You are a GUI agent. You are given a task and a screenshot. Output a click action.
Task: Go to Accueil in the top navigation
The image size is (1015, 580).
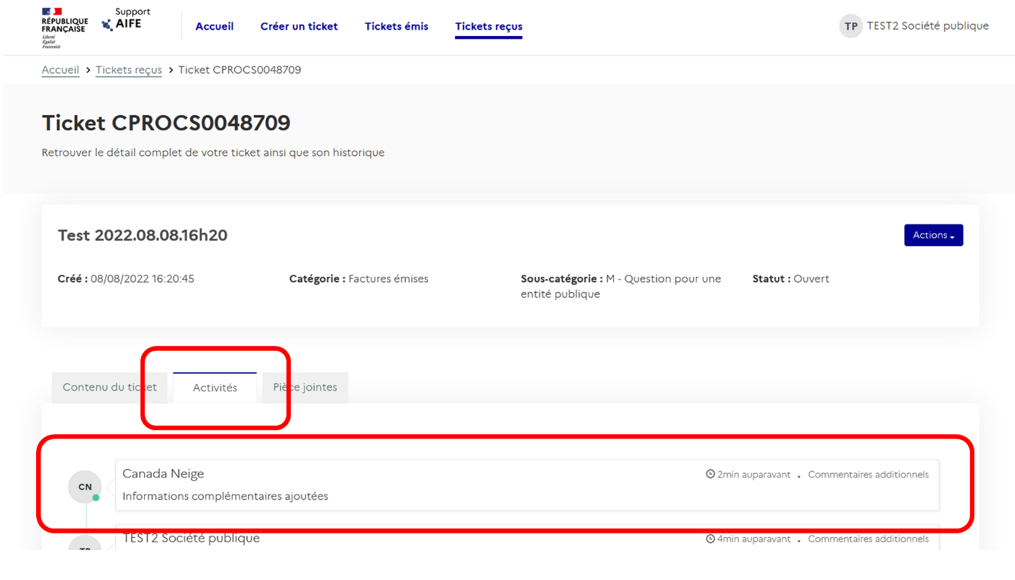214,27
